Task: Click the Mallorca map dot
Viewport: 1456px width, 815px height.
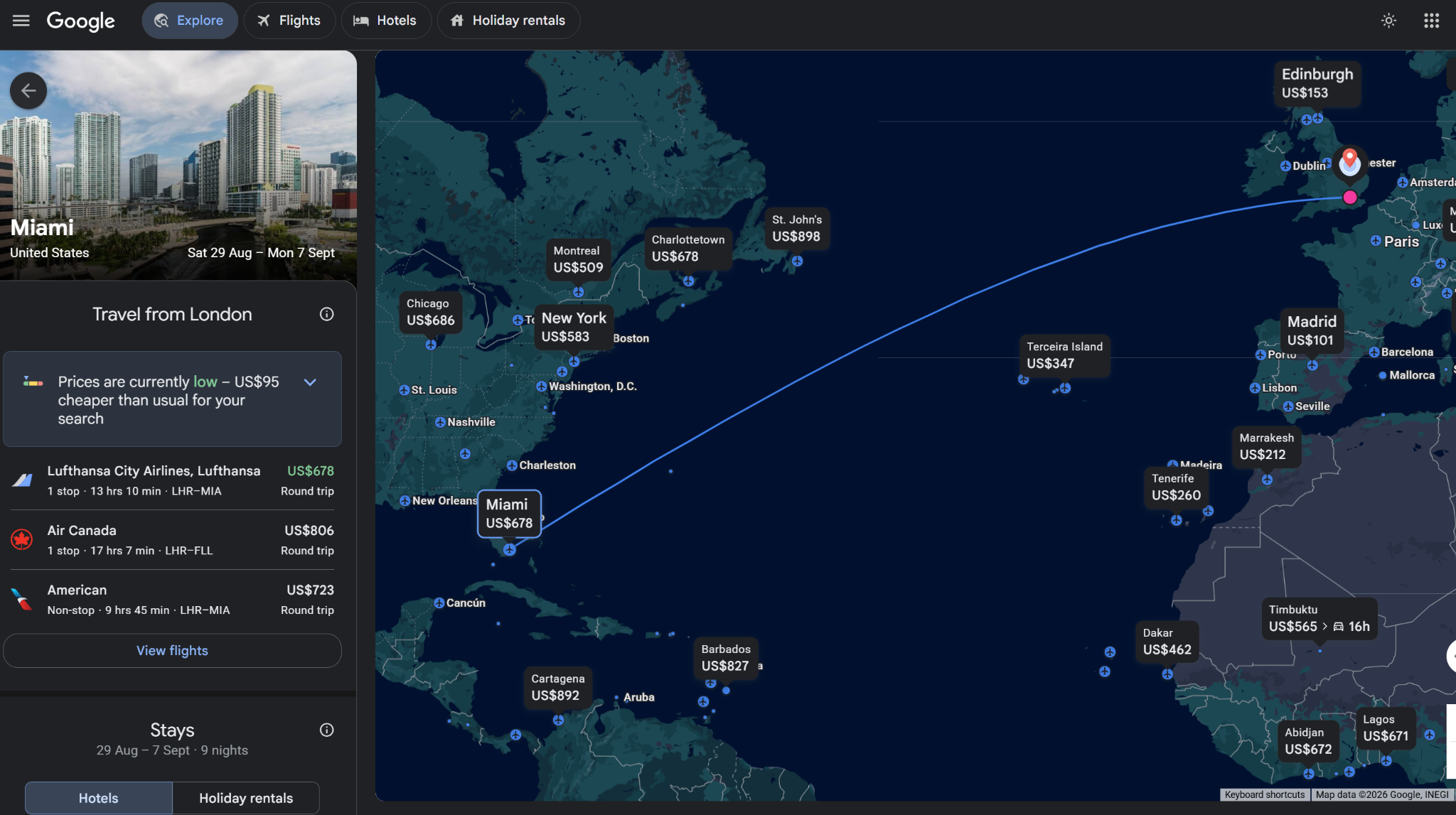Action: [x=1383, y=375]
